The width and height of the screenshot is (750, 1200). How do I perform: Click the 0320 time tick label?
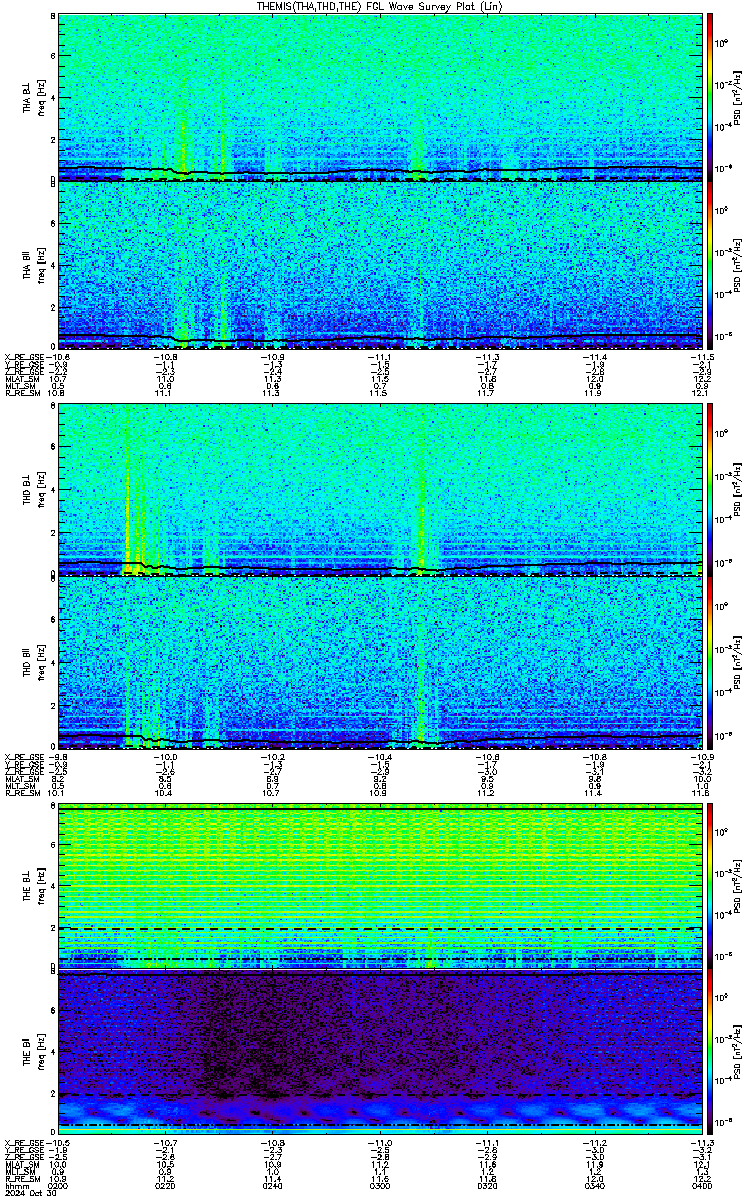[487, 1185]
